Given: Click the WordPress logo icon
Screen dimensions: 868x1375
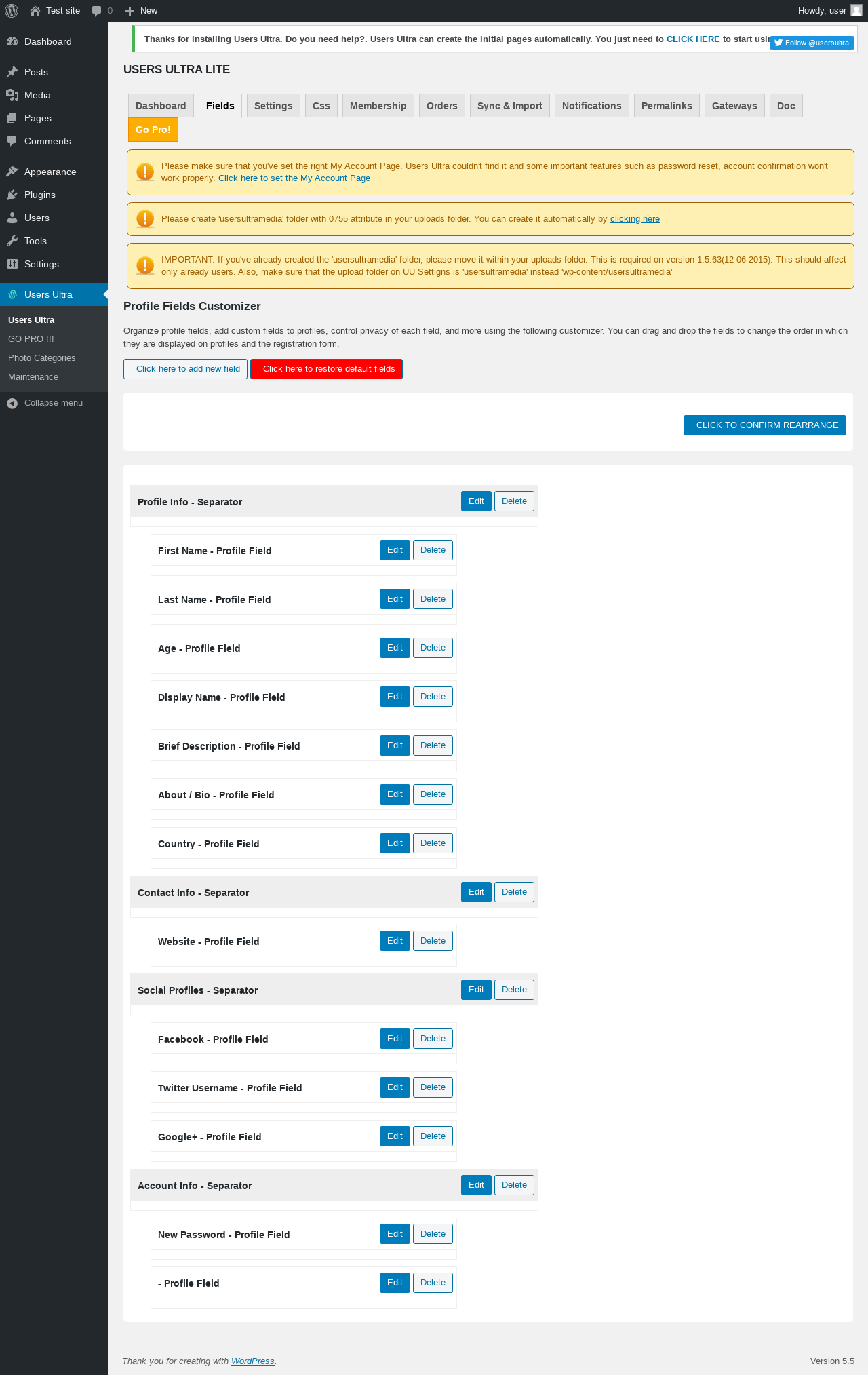Looking at the screenshot, I should pyautogui.click(x=12, y=11).
